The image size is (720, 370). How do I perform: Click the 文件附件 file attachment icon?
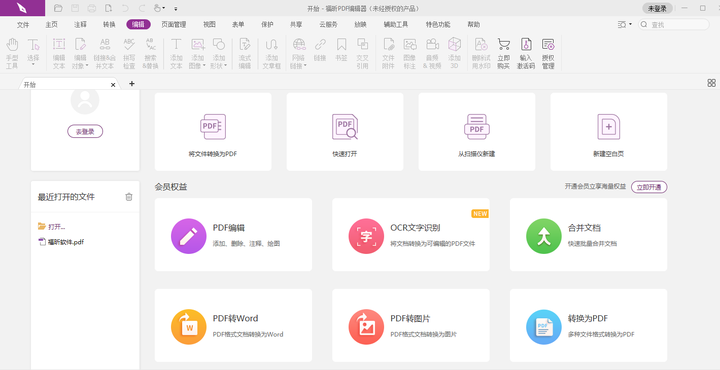(388, 45)
